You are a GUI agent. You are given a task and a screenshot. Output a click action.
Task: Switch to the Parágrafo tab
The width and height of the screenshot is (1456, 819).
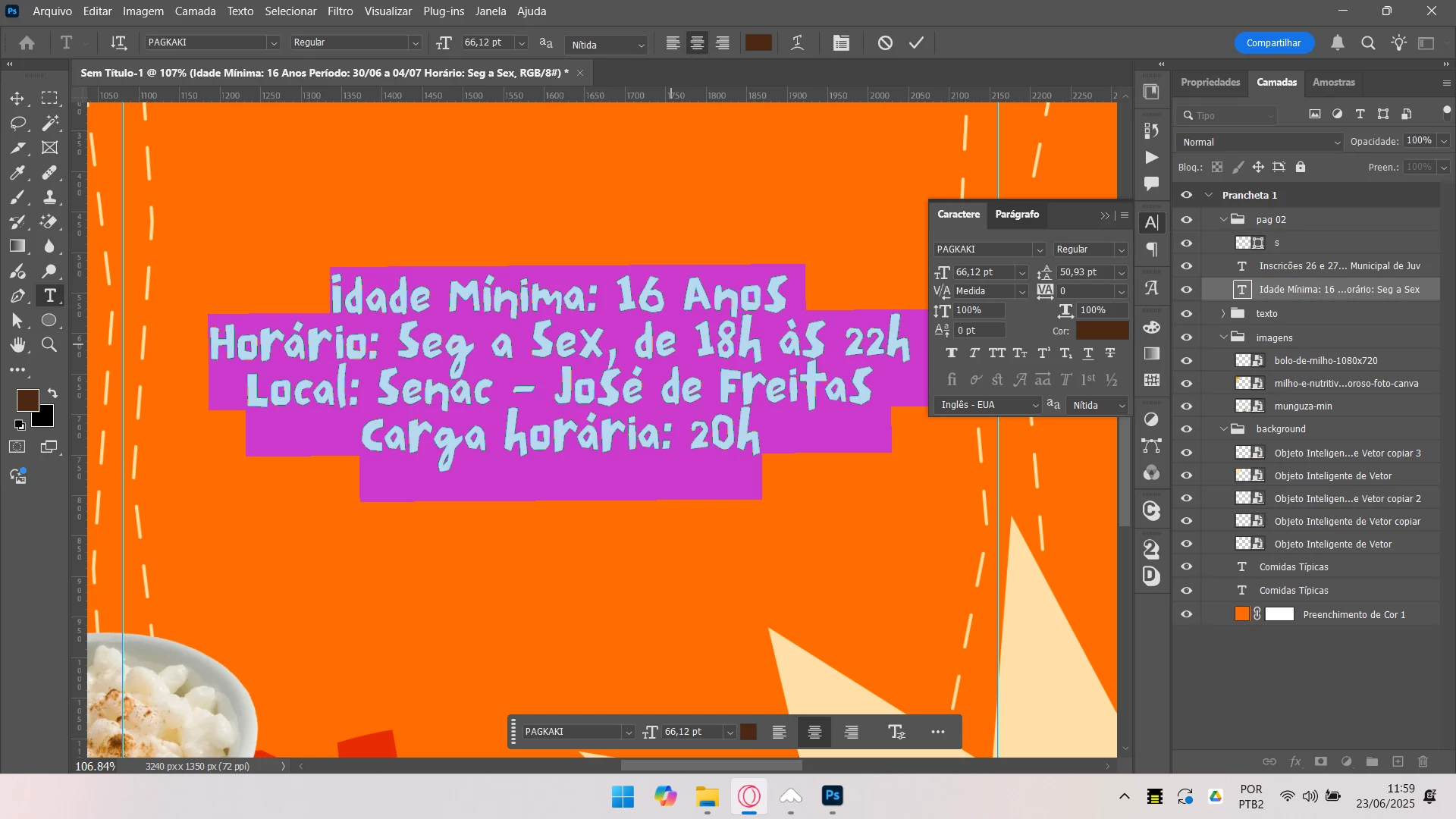1016,215
